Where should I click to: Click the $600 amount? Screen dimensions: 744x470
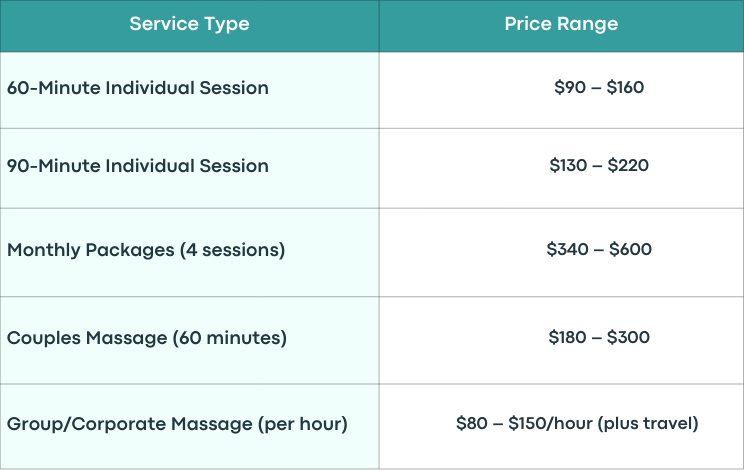tap(630, 249)
